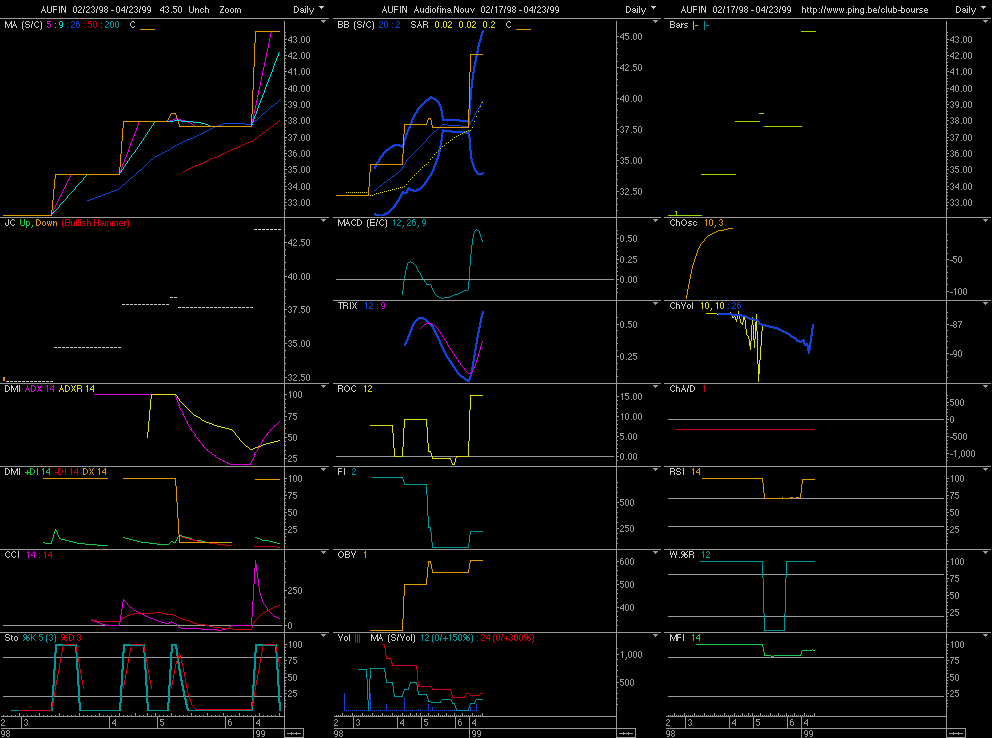Expand the BB (S/C) panel menu arrow
The height and width of the screenshot is (738, 992).
tap(655, 22)
